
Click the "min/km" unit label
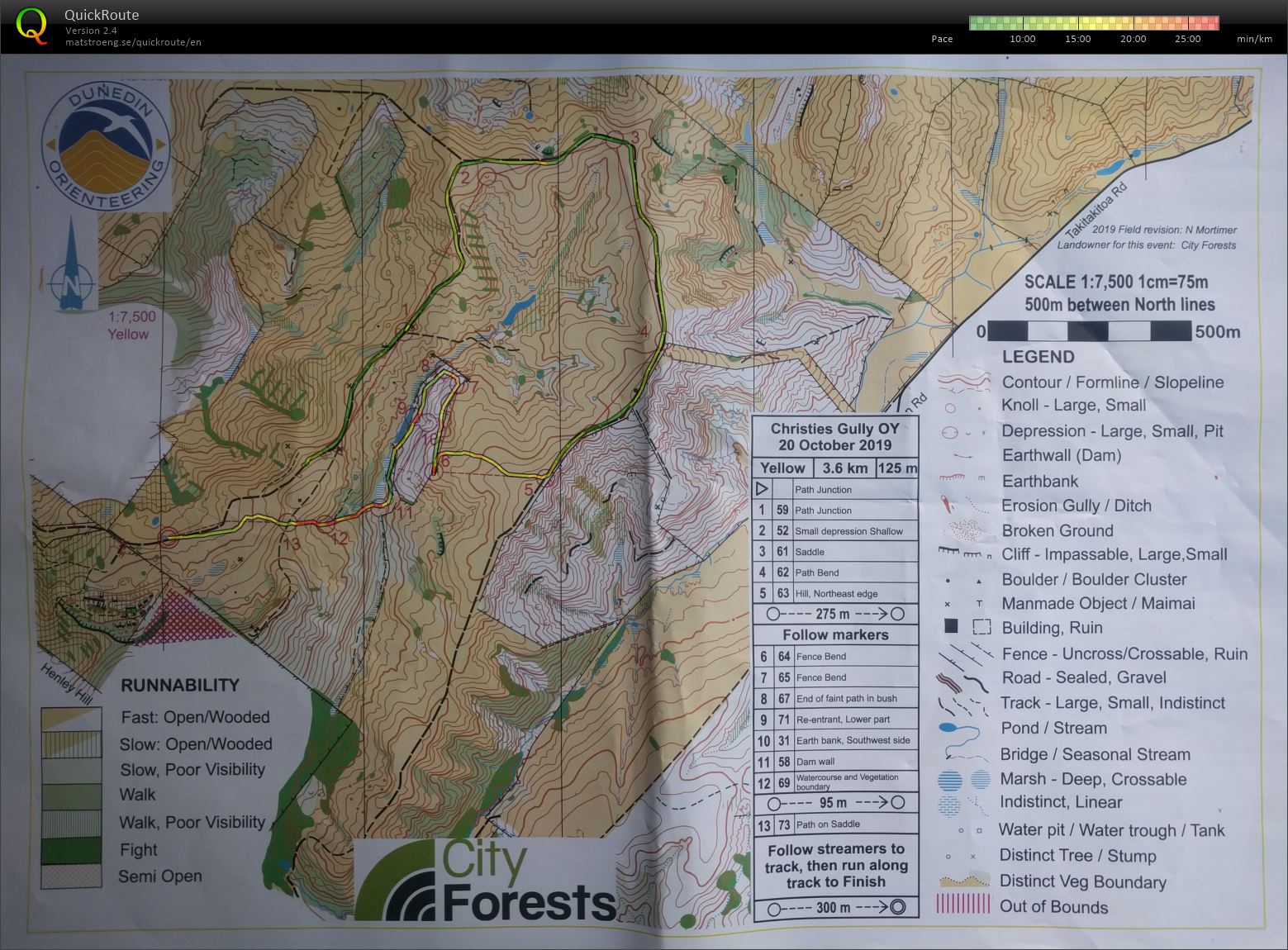pos(1255,39)
